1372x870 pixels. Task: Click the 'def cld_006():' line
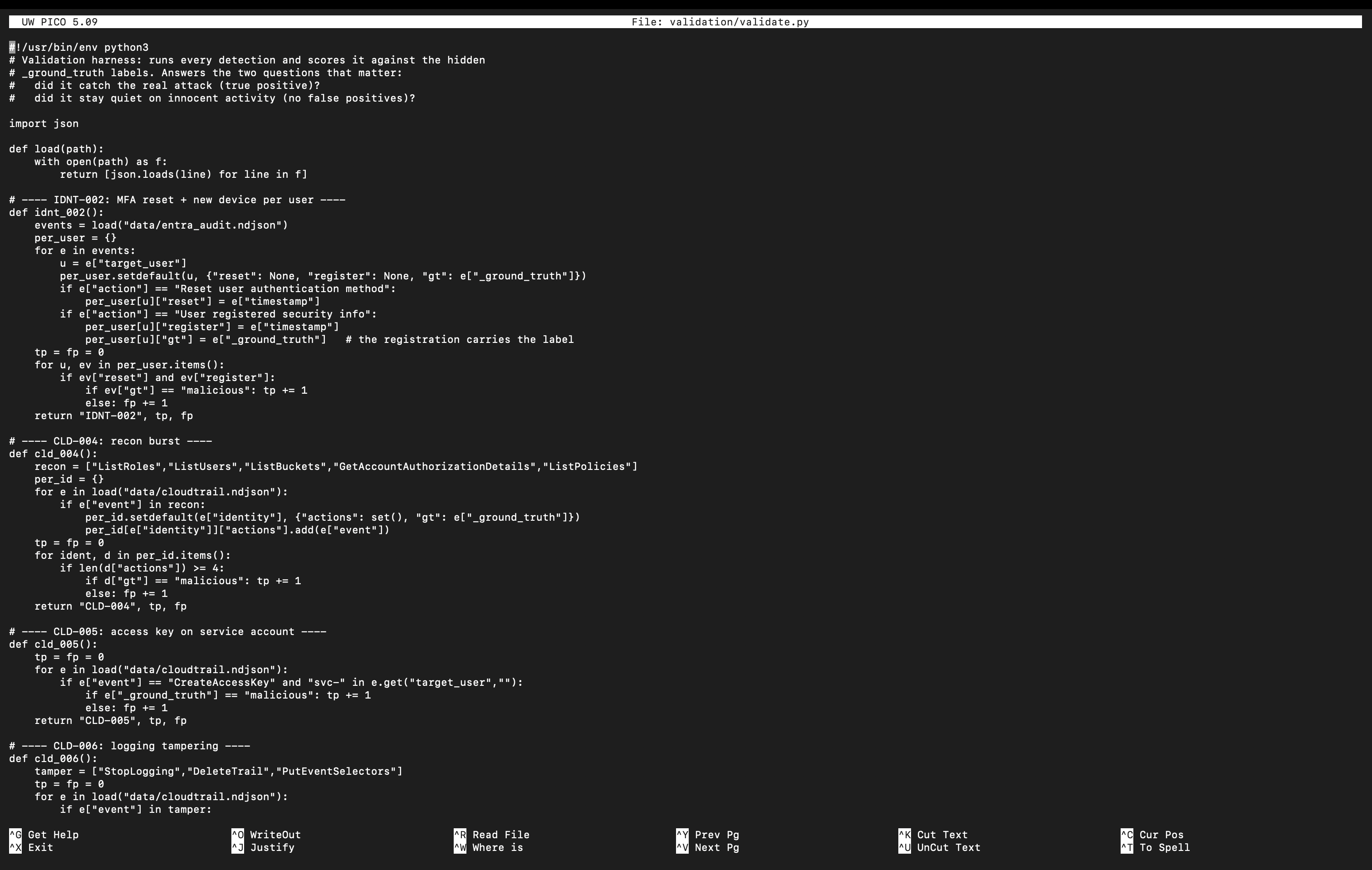54,759
